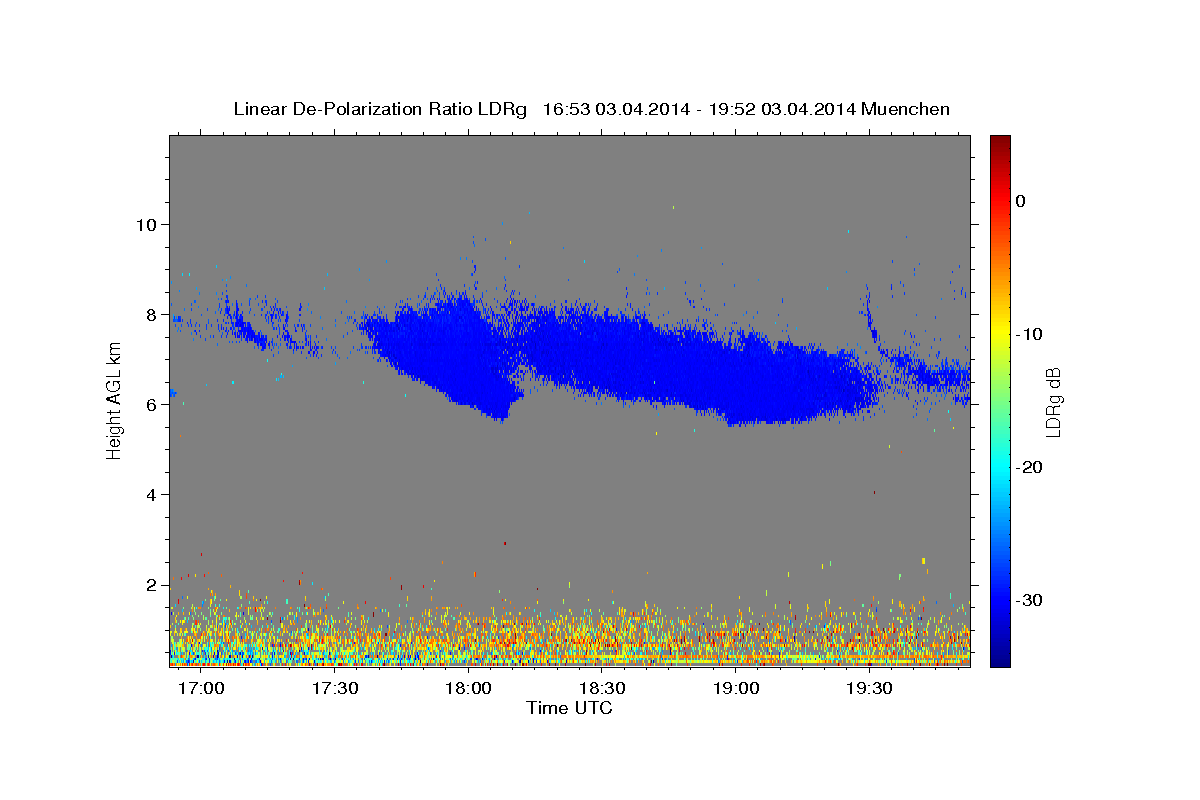This screenshot has height=800, width=1200.
Task: Click the height tick label 6
Action: 153,404
